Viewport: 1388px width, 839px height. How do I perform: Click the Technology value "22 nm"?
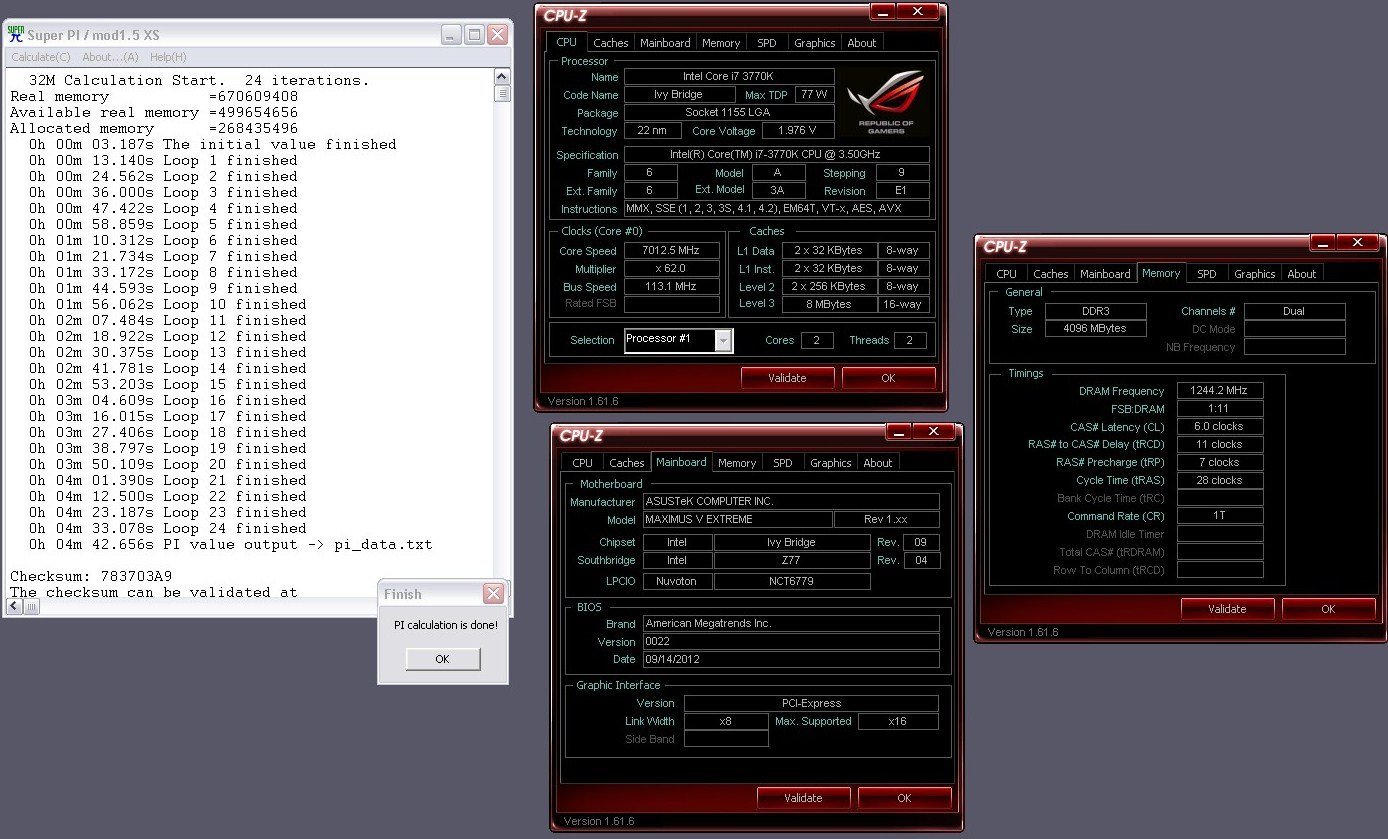click(x=653, y=131)
